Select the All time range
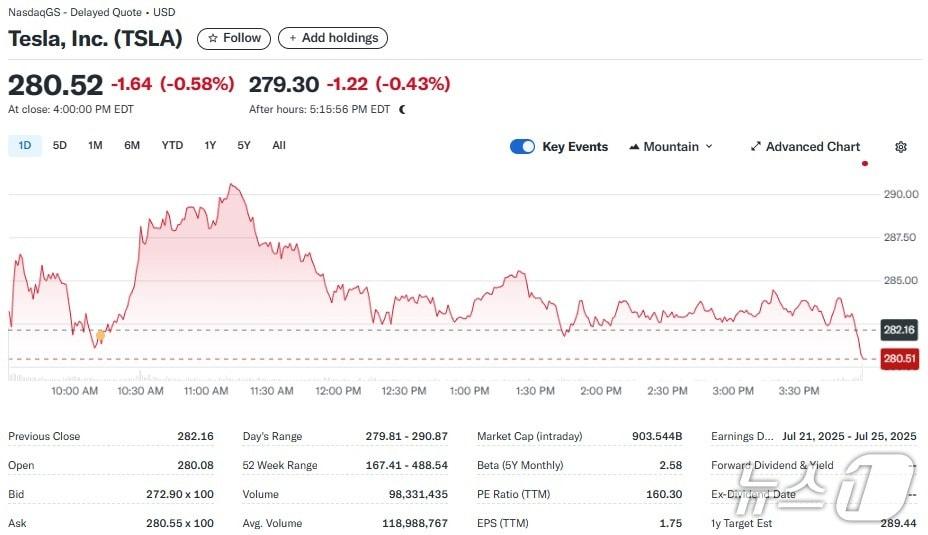 coord(279,146)
